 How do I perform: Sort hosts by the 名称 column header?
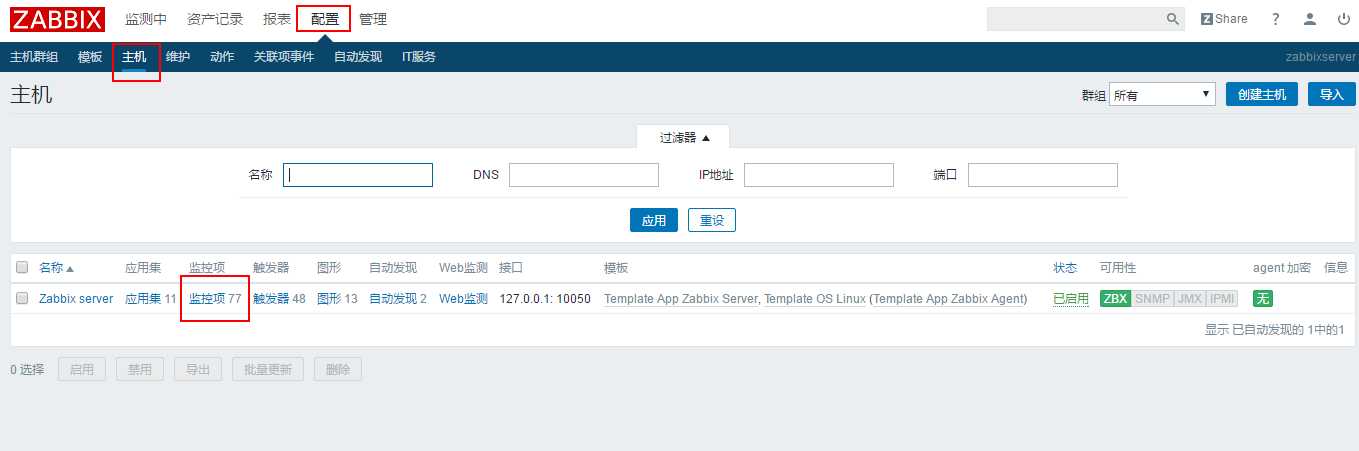click(57, 268)
